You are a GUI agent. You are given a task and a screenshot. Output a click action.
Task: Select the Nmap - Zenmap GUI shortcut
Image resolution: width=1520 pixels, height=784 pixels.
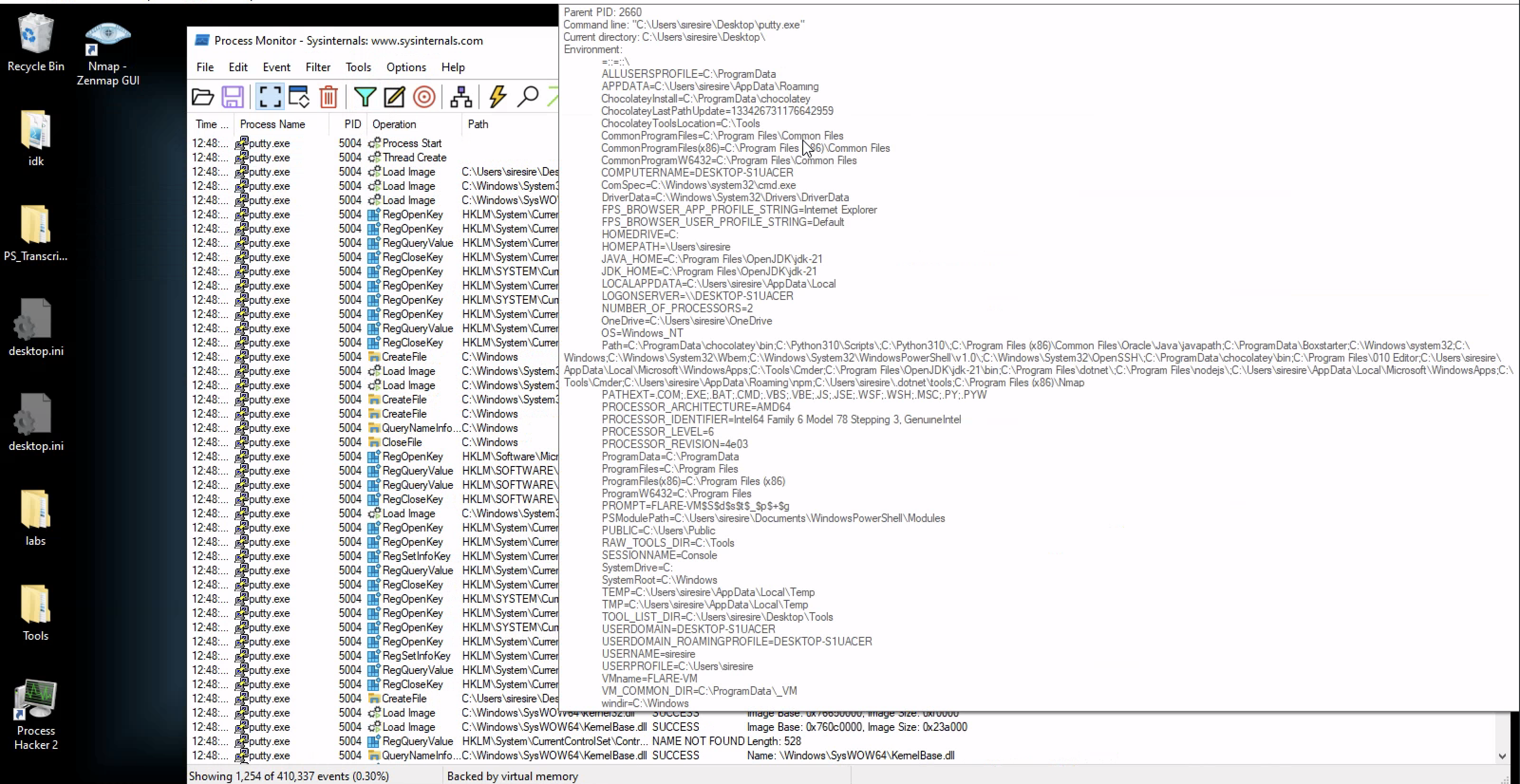pyautogui.click(x=108, y=54)
